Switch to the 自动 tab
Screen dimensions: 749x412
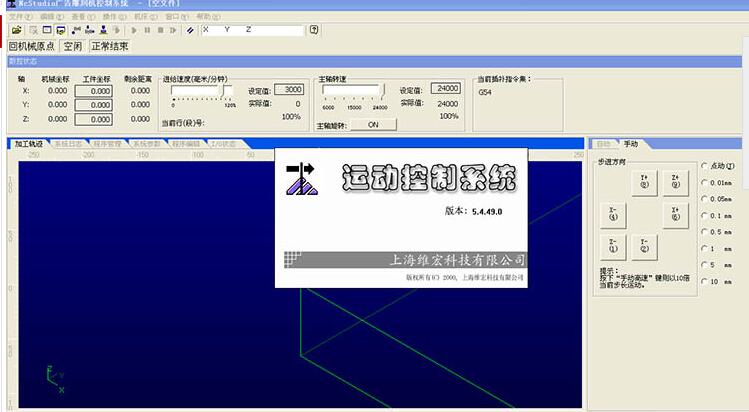click(x=604, y=144)
